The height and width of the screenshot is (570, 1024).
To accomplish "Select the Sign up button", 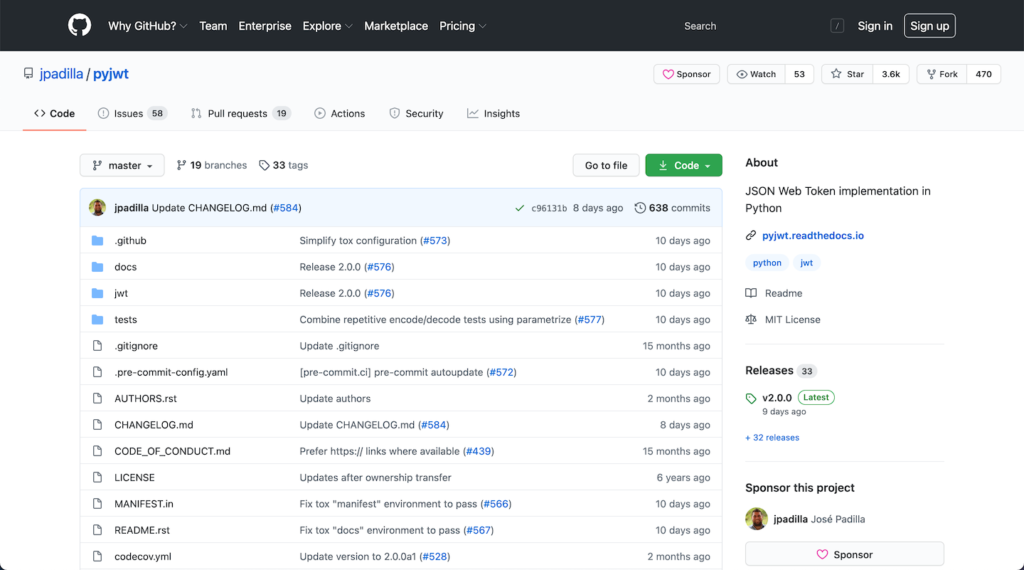I will [929, 26].
